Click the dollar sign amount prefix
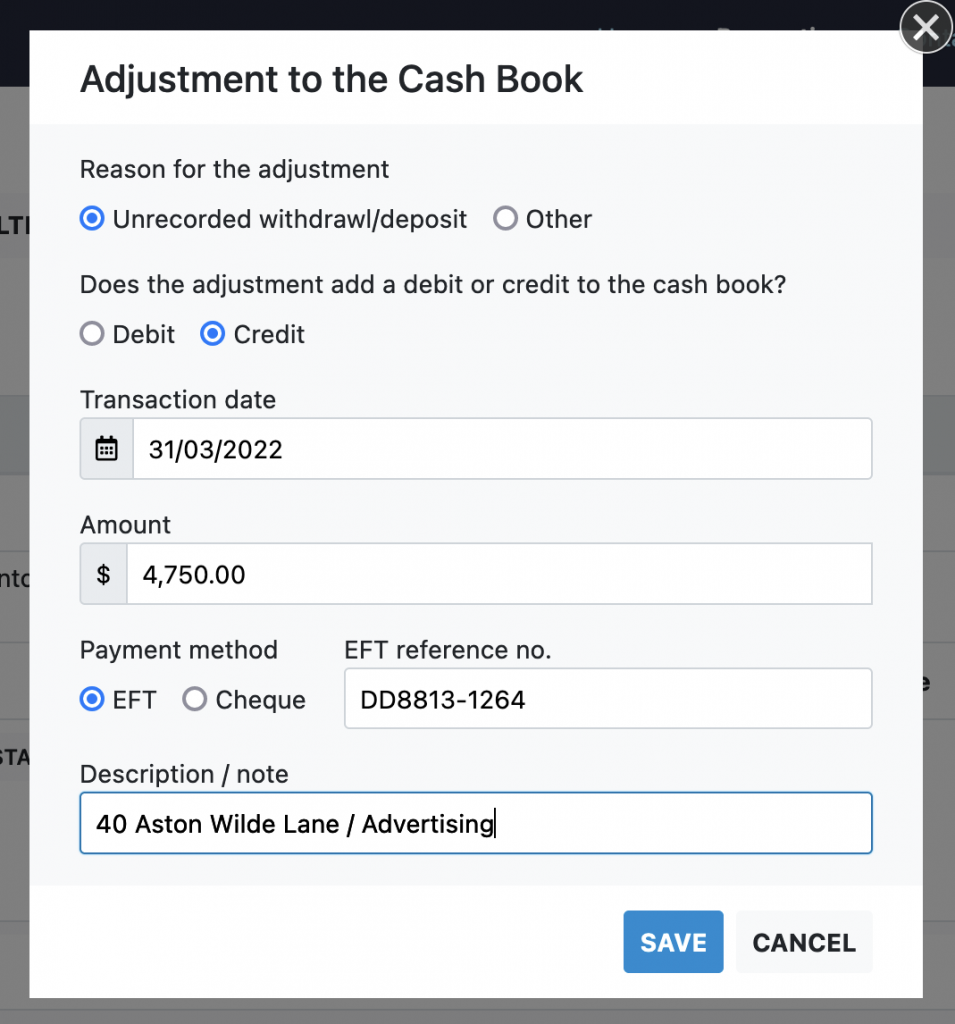955x1024 pixels. point(103,574)
